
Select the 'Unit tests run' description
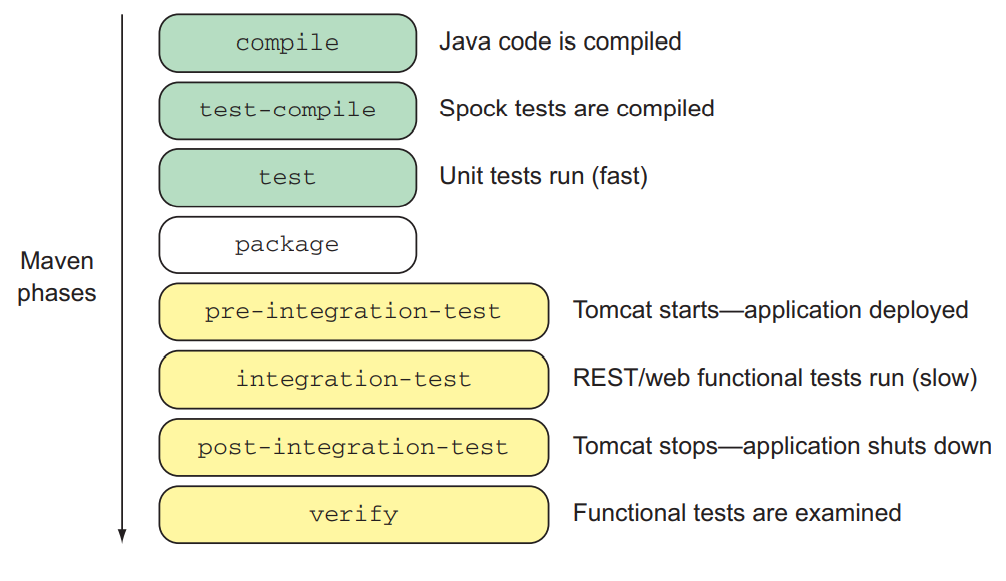pyautogui.click(x=512, y=177)
